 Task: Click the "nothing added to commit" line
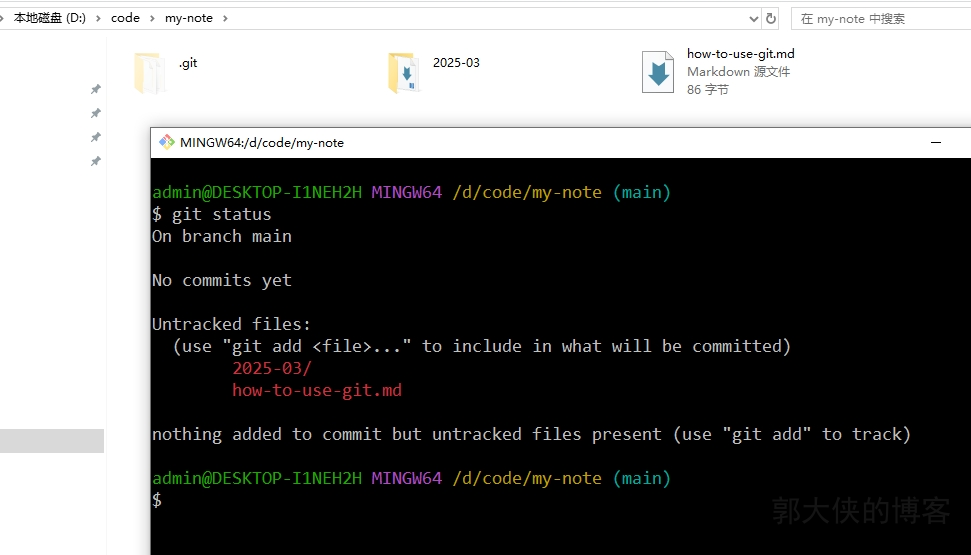tap(531, 434)
